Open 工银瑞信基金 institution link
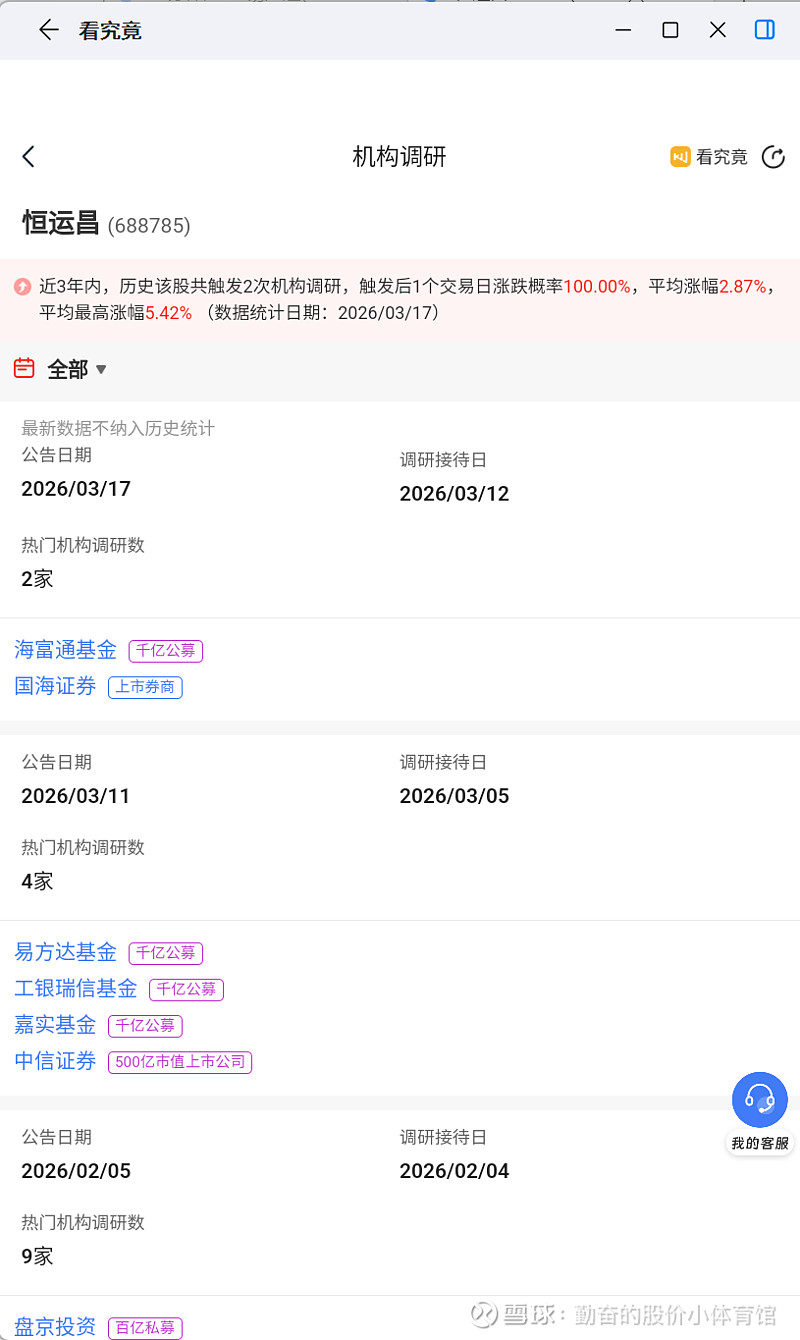This screenshot has height=1340, width=800. (76, 988)
